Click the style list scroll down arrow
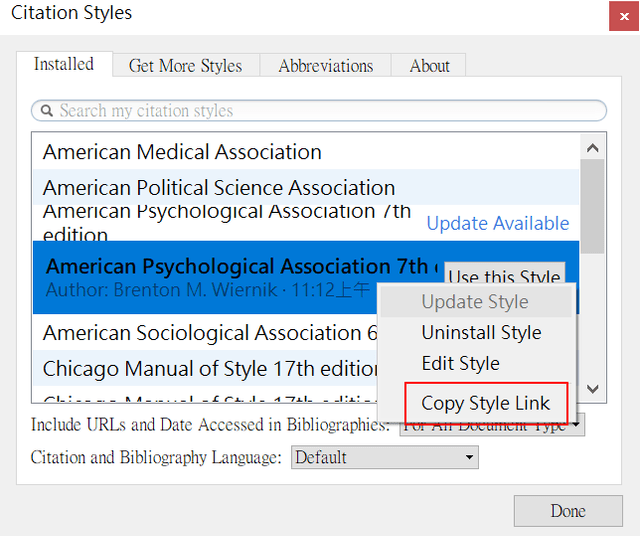640x536 pixels. tap(593, 389)
